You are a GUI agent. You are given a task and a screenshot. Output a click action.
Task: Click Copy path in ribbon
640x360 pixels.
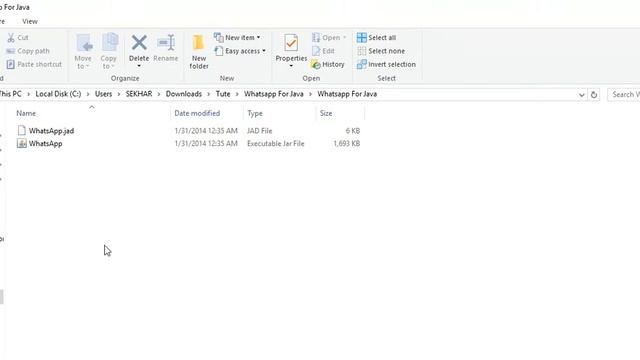point(28,51)
